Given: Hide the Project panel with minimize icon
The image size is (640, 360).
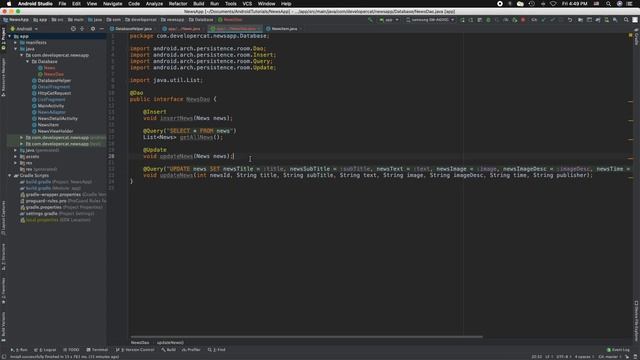Looking at the screenshot, I should click(x=102, y=29).
